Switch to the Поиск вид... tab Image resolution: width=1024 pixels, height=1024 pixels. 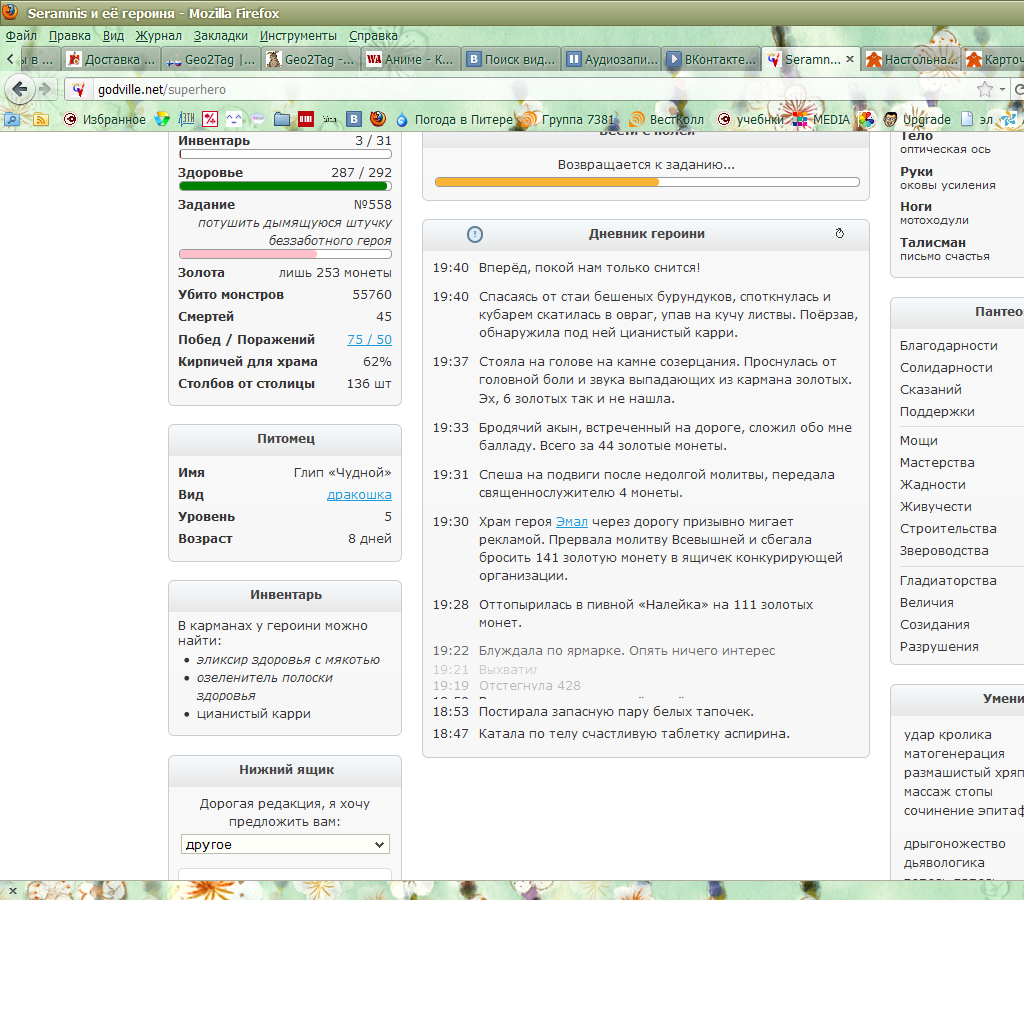point(512,59)
